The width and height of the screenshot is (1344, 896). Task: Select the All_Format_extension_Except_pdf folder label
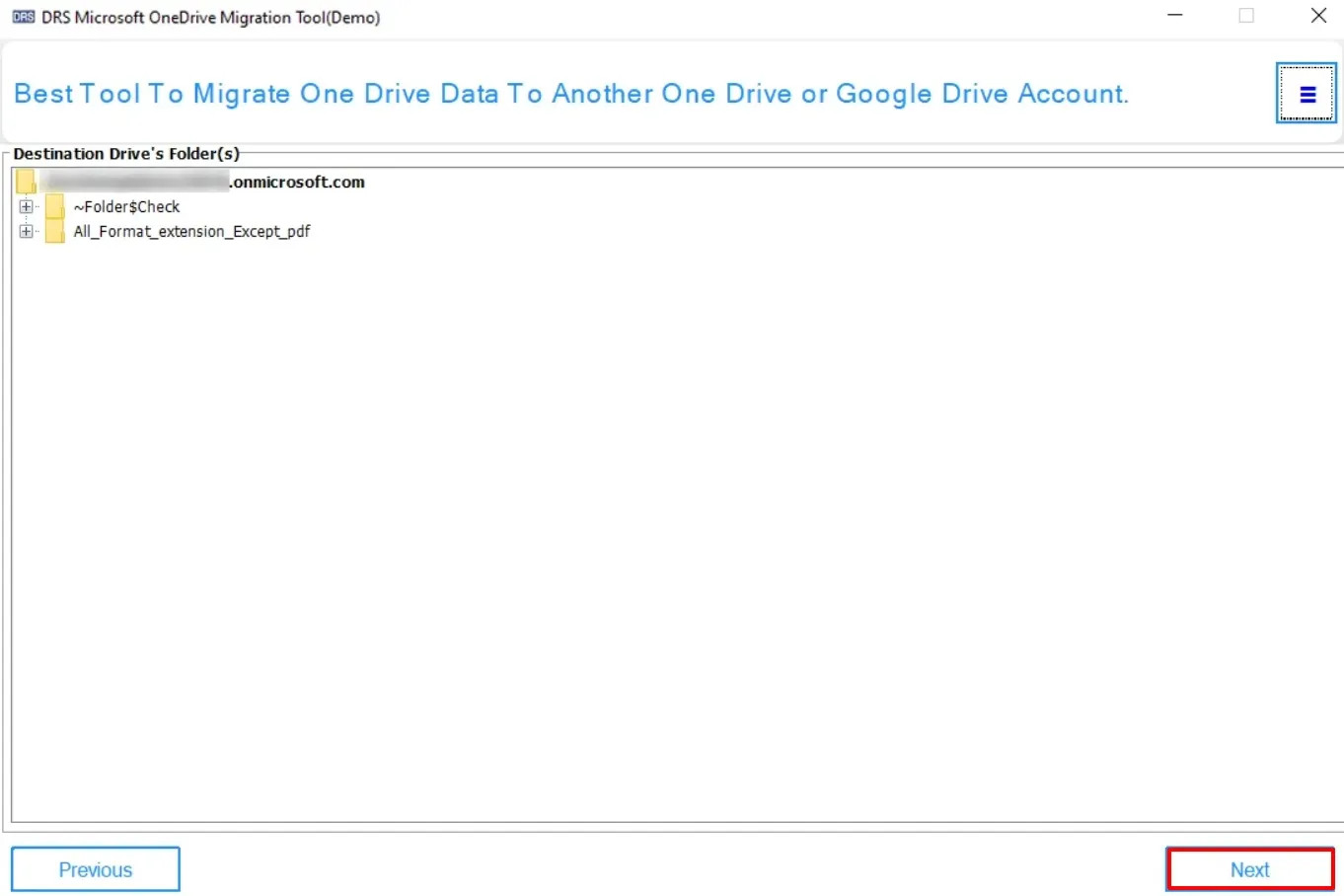coord(191,232)
